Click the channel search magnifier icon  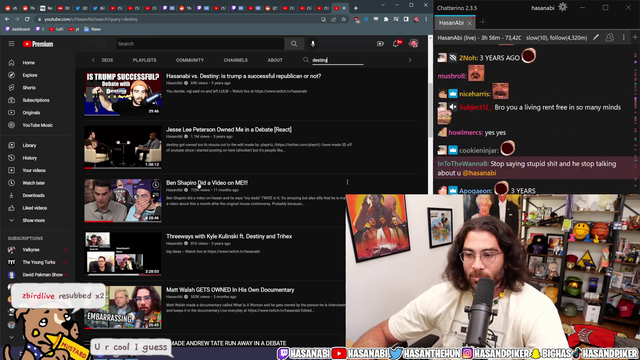(x=306, y=60)
